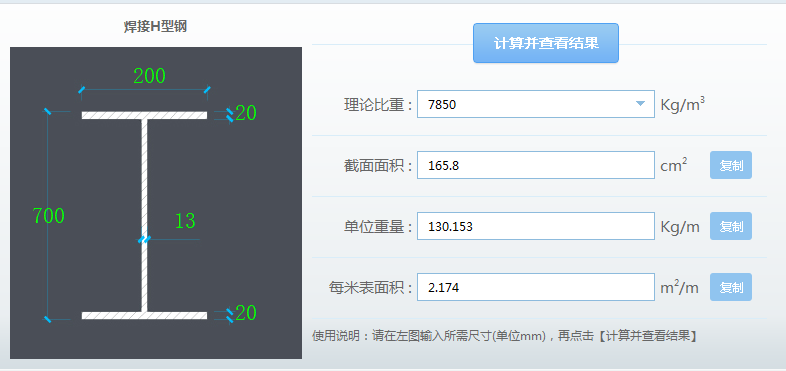Select the section height value 700
786x371 pixels.
point(49,216)
